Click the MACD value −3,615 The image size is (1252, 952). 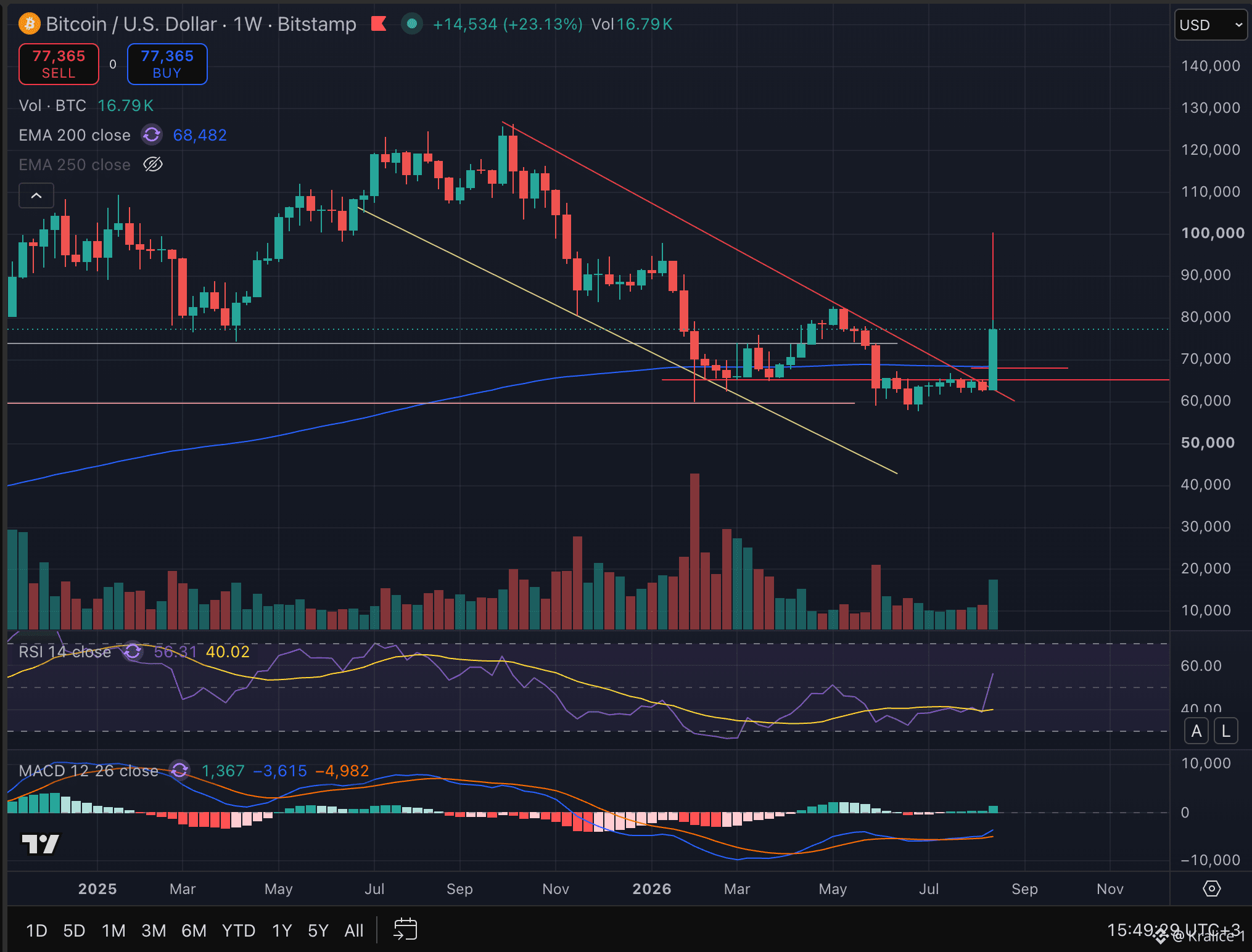(280, 771)
